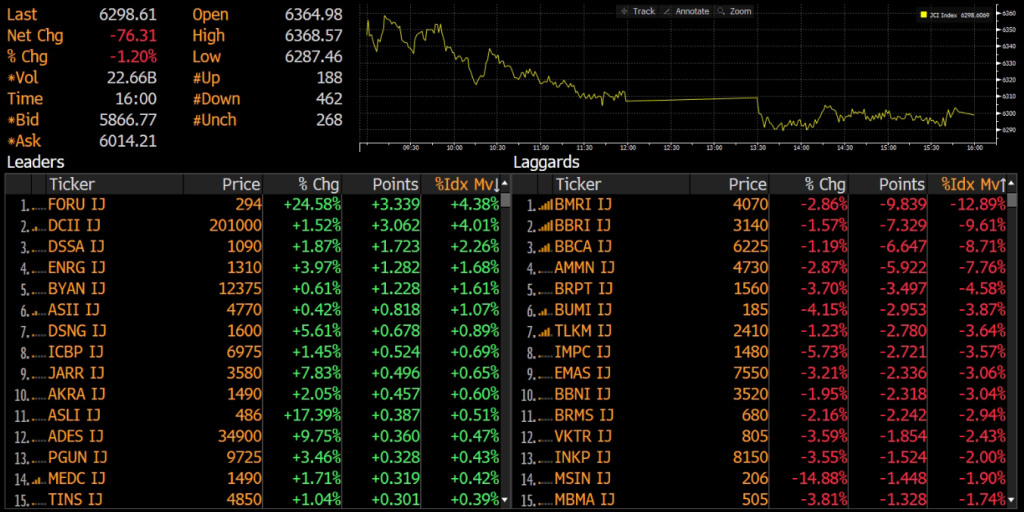Viewport: 1024px width, 512px height.
Task: Click the BBRI IJ volume bar icon
Action: pyautogui.click(x=545, y=226)
